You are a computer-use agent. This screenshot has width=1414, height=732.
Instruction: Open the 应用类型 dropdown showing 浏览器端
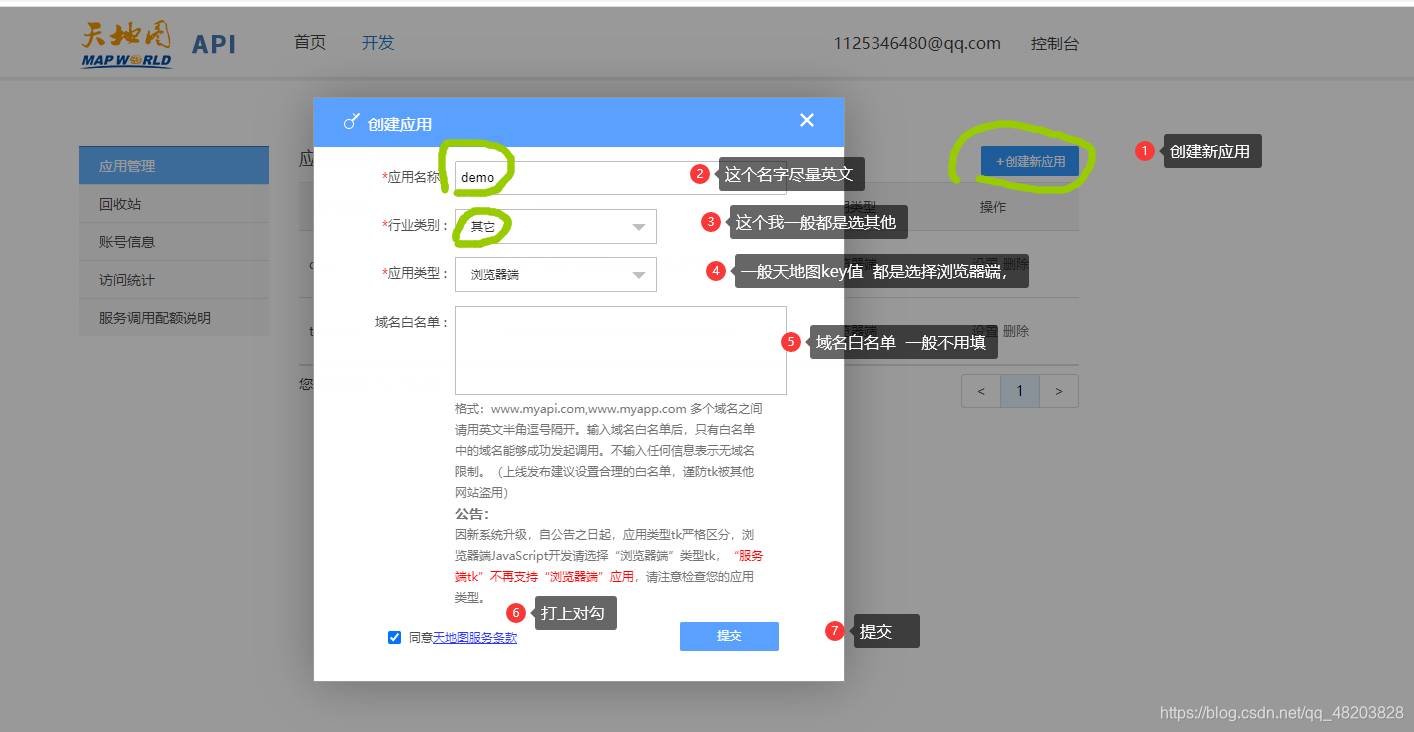(556, 274)
